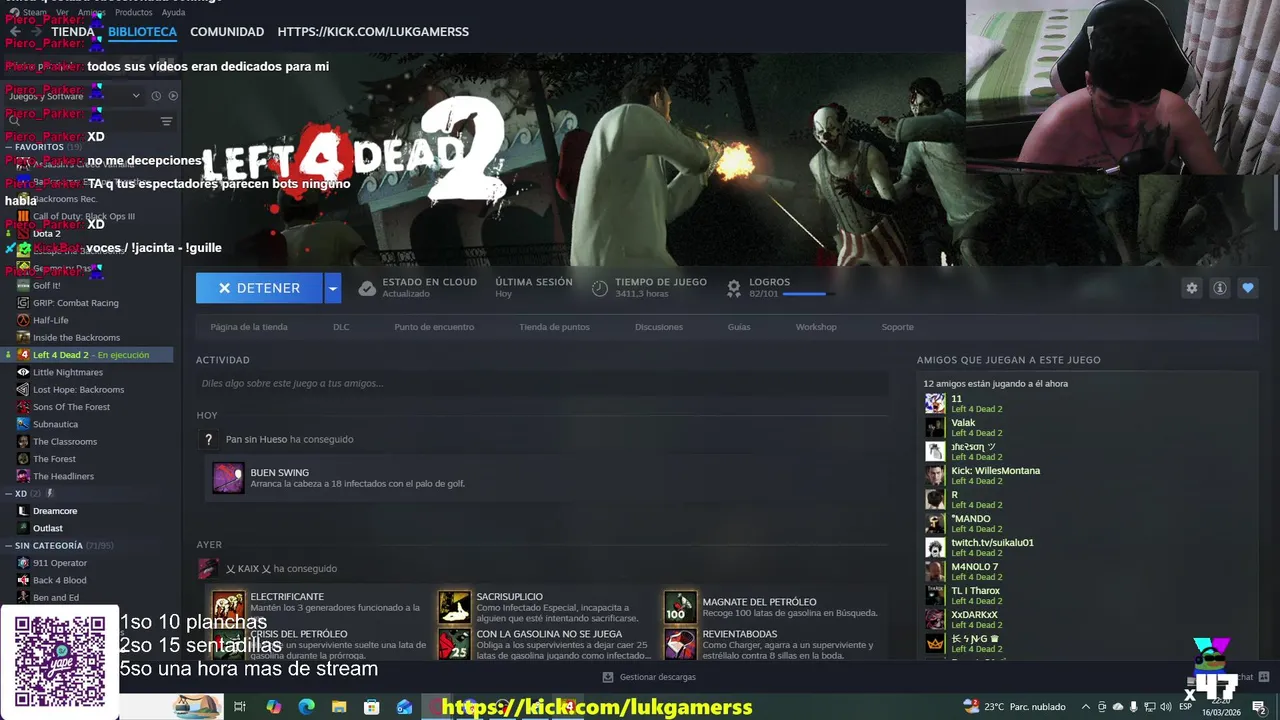Viewport: 1280px width, 720px height.
Task: Select Sons Of The Forest in sidebar
Action: (x=71, y=407)
